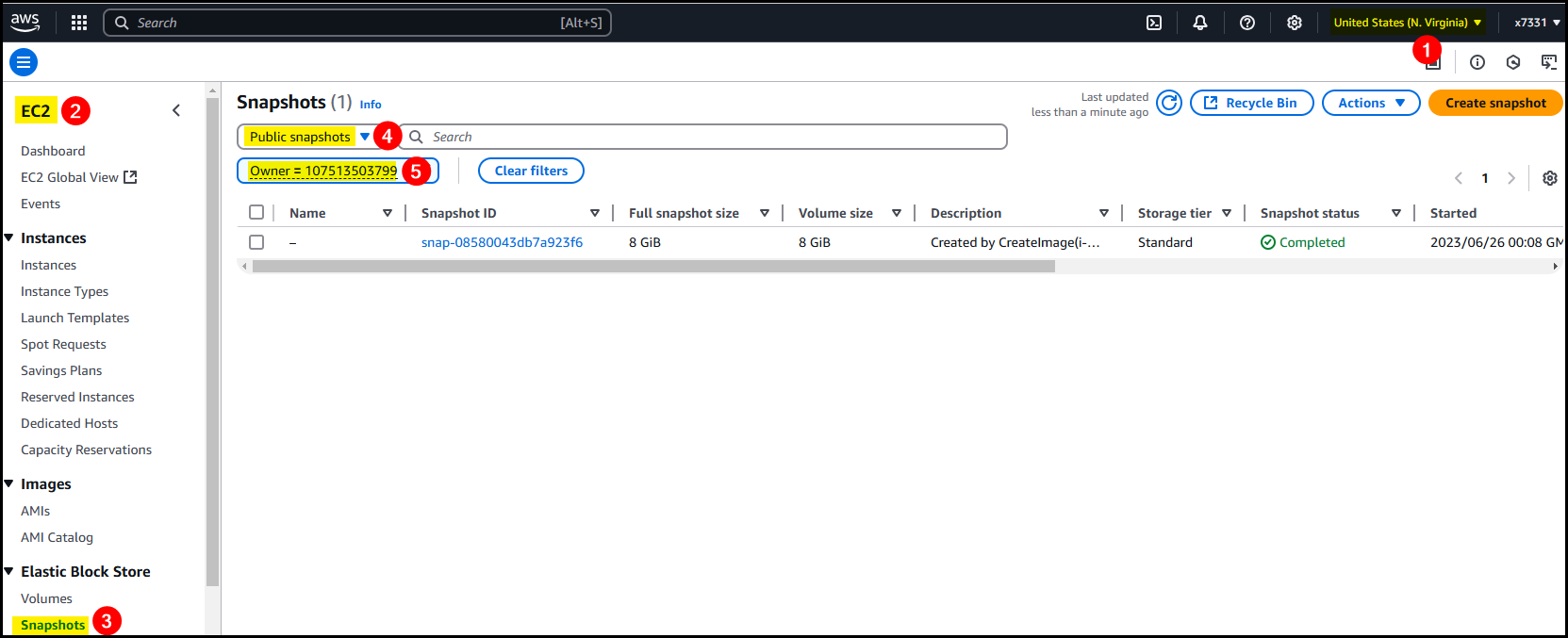Open the AWS home logo

coord(25,22)
